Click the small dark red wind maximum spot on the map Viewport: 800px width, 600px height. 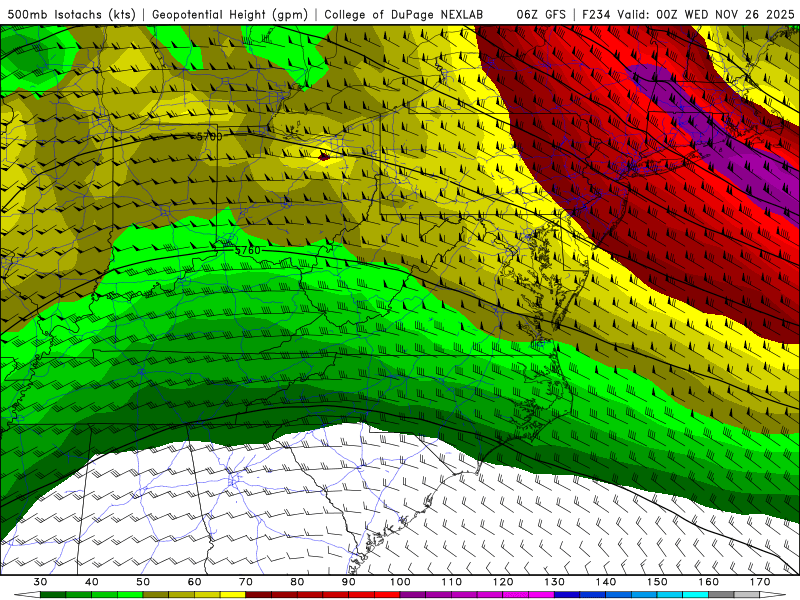324,157
